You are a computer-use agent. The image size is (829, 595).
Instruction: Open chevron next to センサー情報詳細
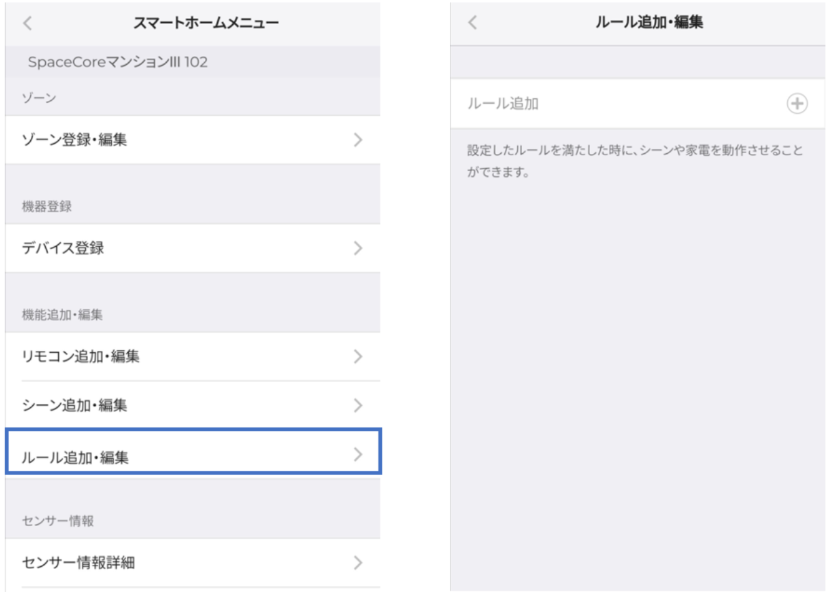358,563
